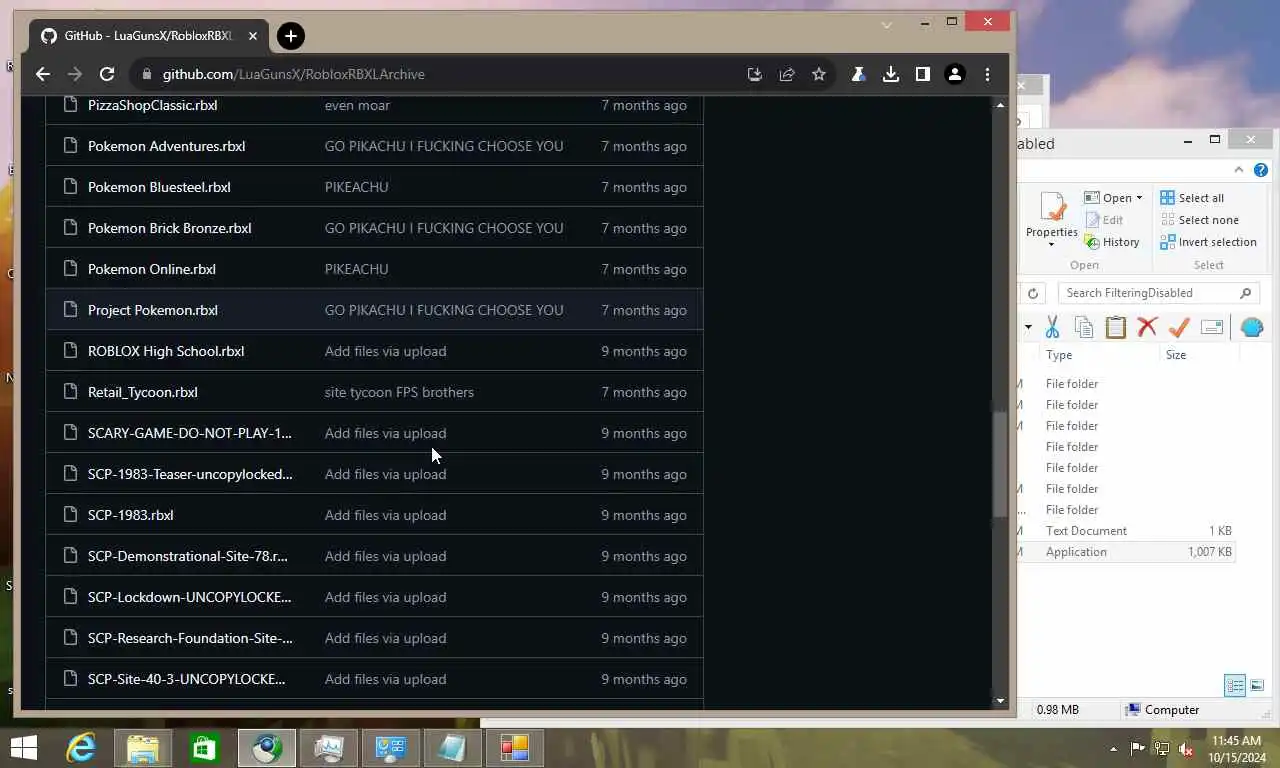Refresh the Explorer folder view
The image size is (1280, 768).
click(x=1033, y=293)
